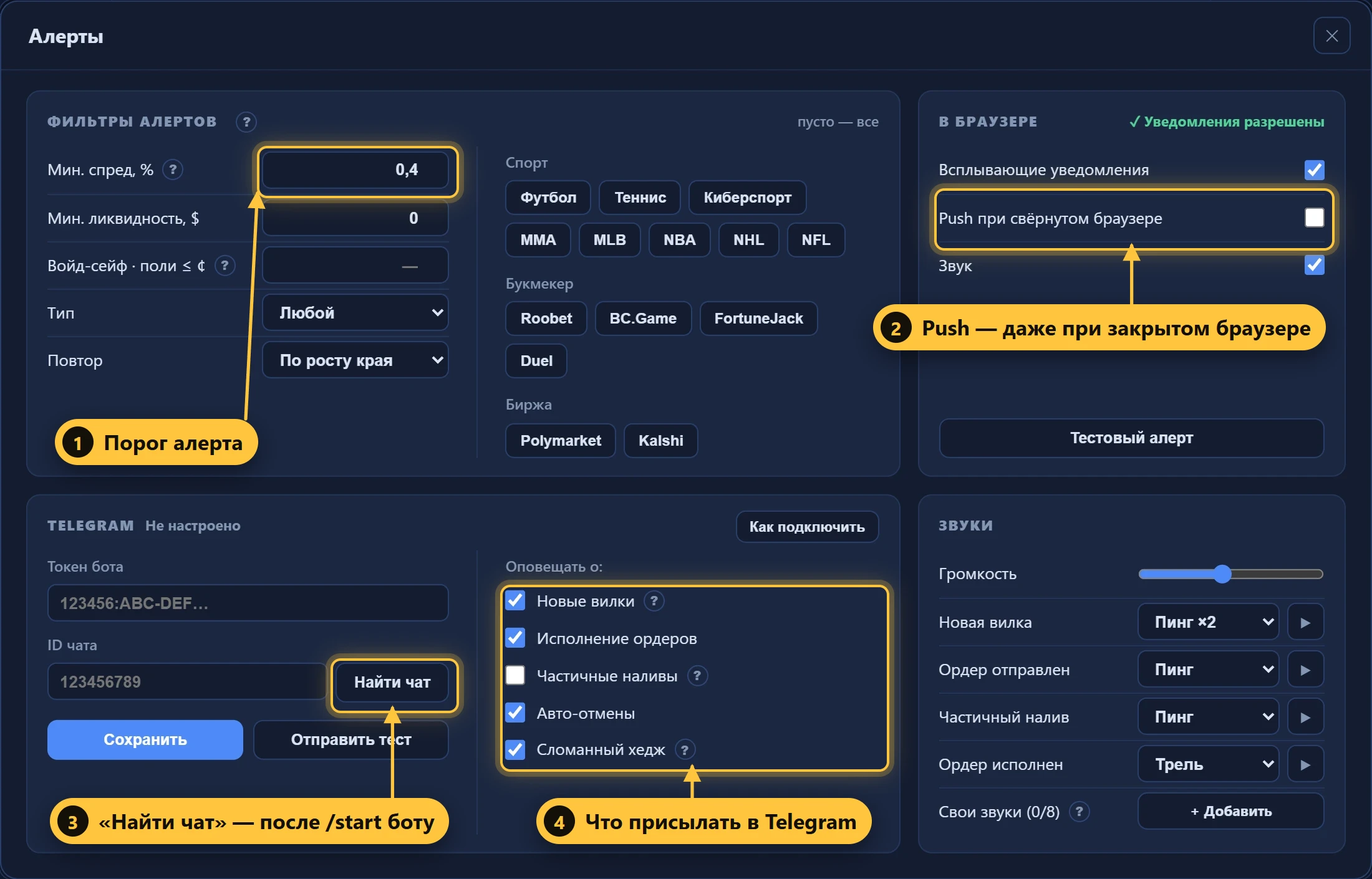This screenshot has height=879, width=1372.
Task: Open Частичный налив sound dropdown
Action: pos(1208,717)
